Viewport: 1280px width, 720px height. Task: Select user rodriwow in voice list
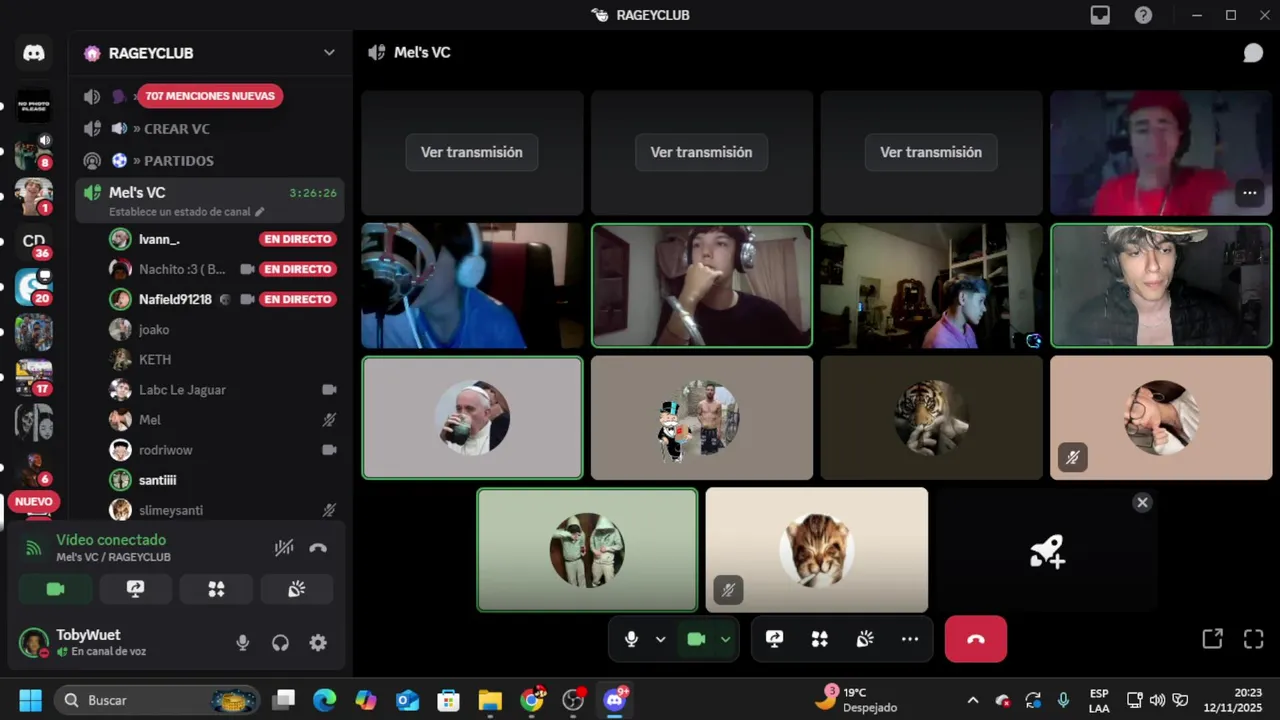222,450
